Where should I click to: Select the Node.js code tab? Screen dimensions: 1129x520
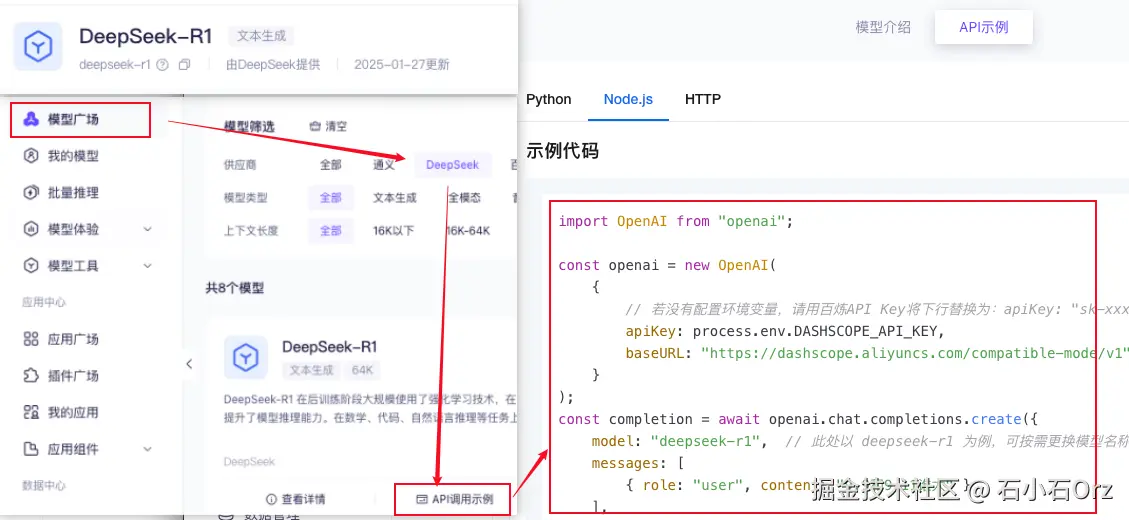628,99
